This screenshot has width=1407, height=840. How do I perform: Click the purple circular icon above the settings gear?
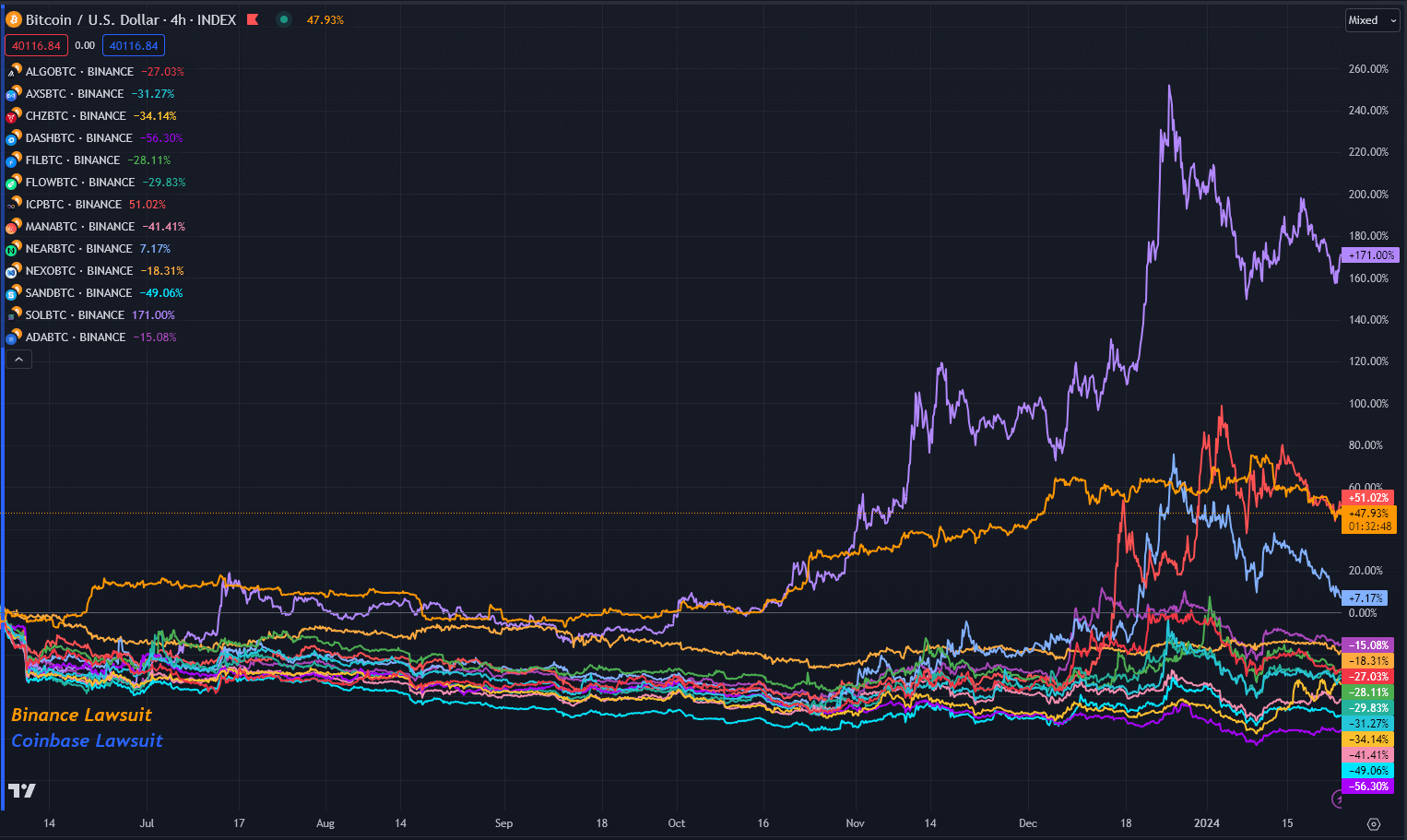[x=1338, y=799]
